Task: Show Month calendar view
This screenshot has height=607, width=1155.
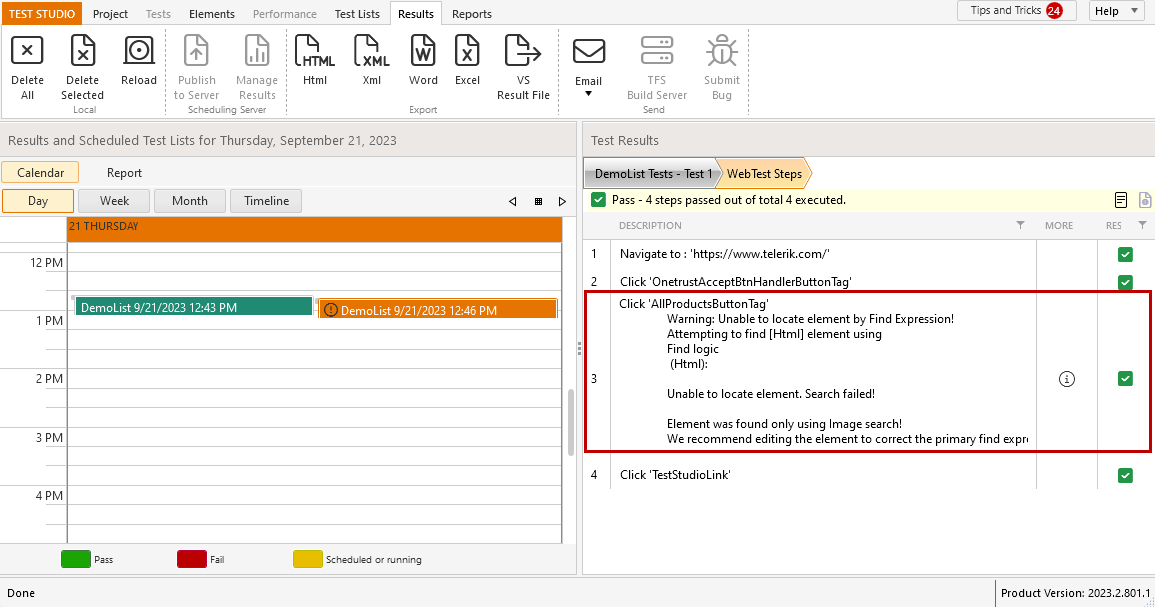Action: pos(189,200)
